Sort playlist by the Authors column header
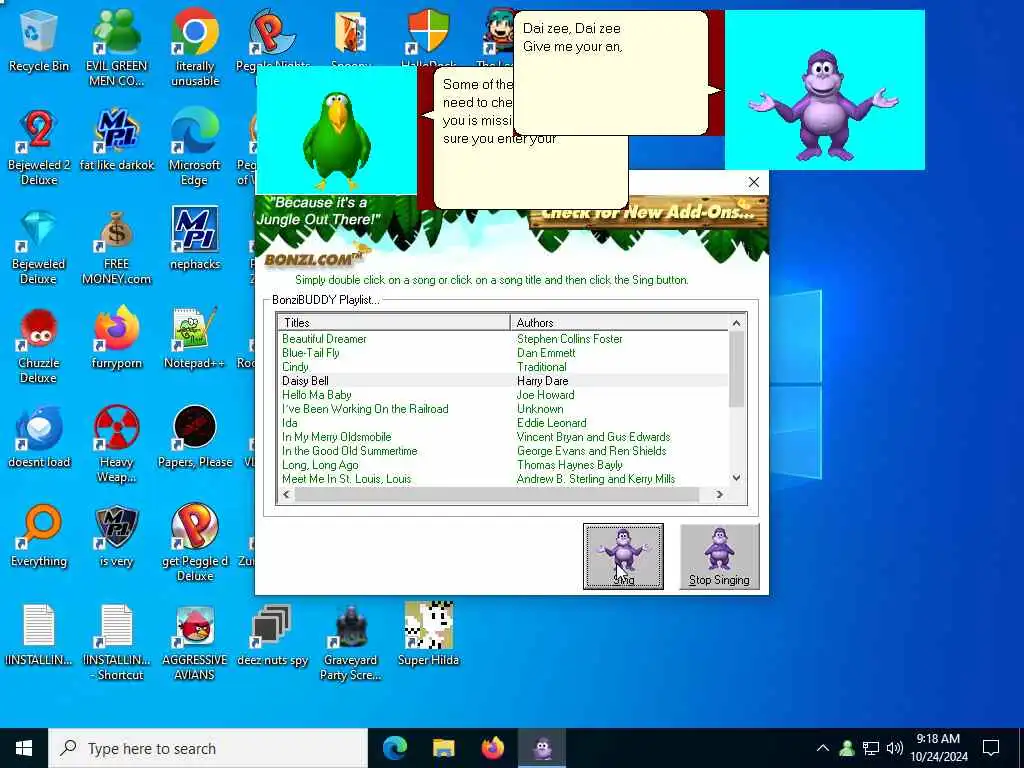 (619, 323)
